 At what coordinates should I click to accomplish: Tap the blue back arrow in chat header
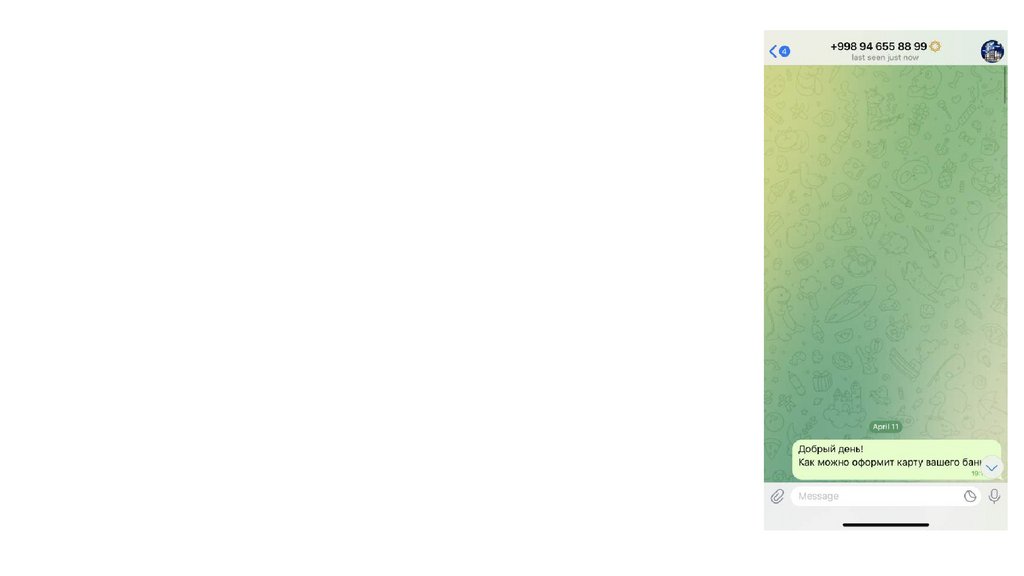[773, 52]
